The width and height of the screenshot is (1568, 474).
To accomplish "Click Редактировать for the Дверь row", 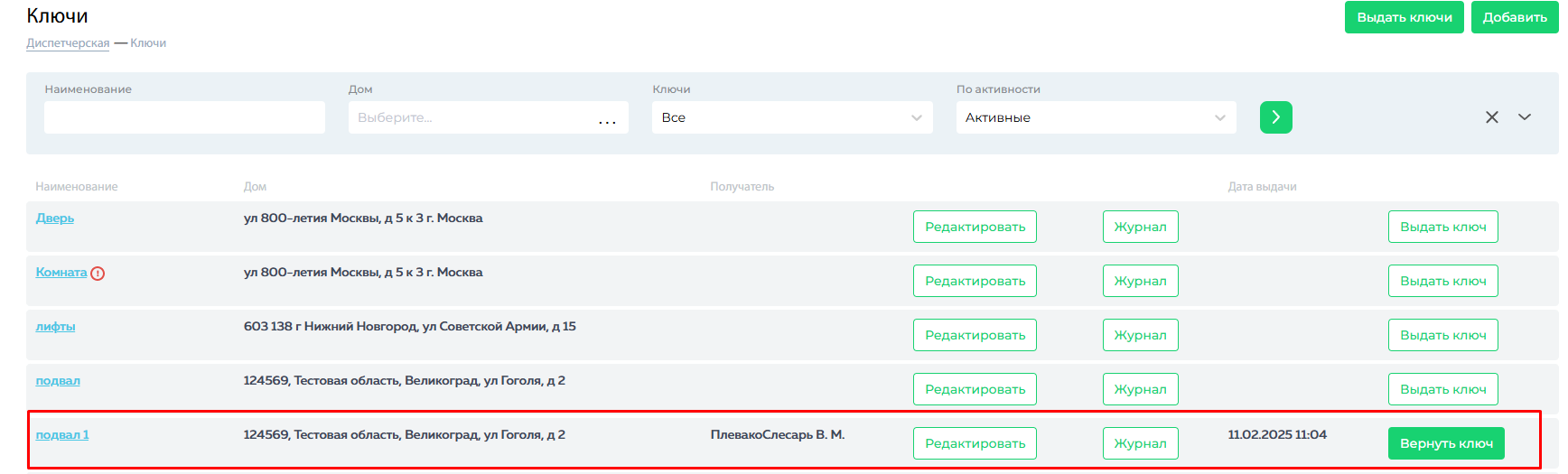I will [975, 227].
